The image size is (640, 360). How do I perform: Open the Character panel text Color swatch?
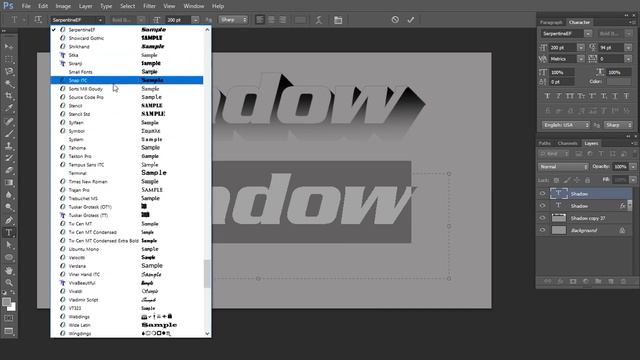tap(619, 82)
